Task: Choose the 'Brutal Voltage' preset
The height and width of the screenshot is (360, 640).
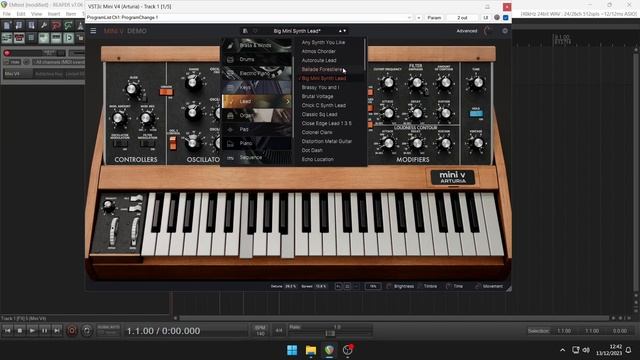Action: pyautogui.click(x=317, y=96)
